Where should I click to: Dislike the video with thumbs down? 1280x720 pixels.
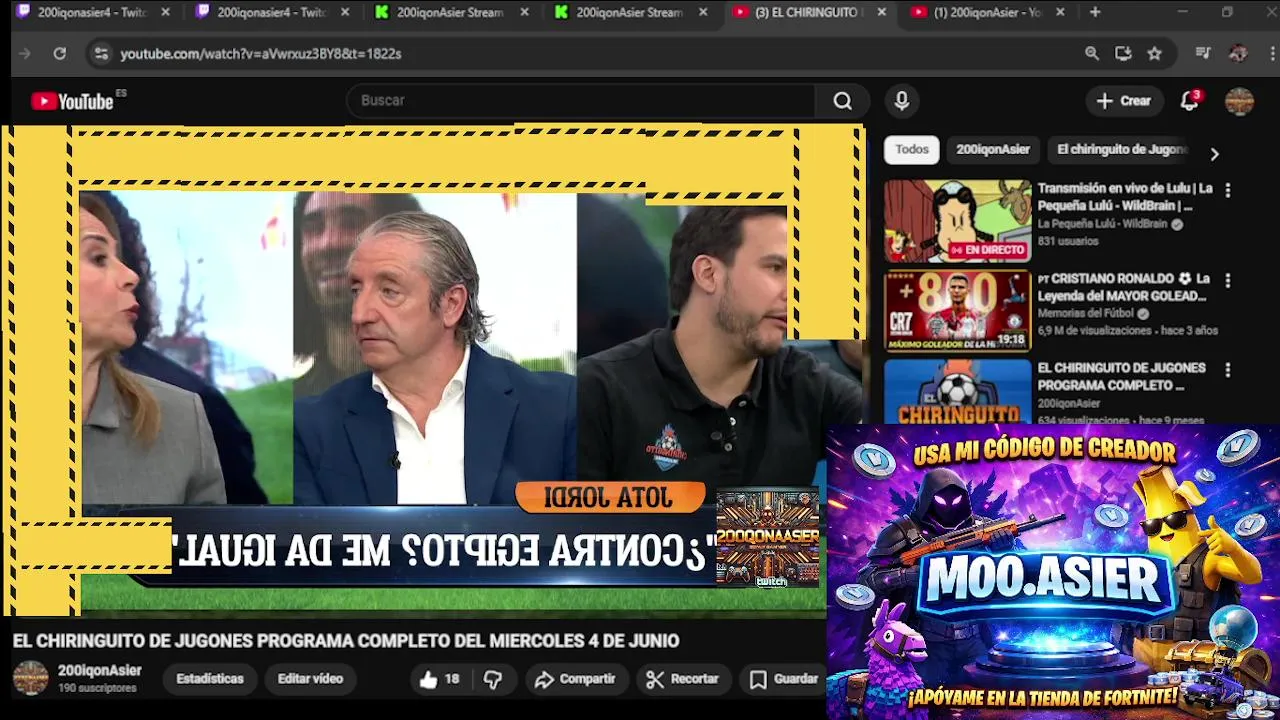pyautogui.click(x=493, y=679)
